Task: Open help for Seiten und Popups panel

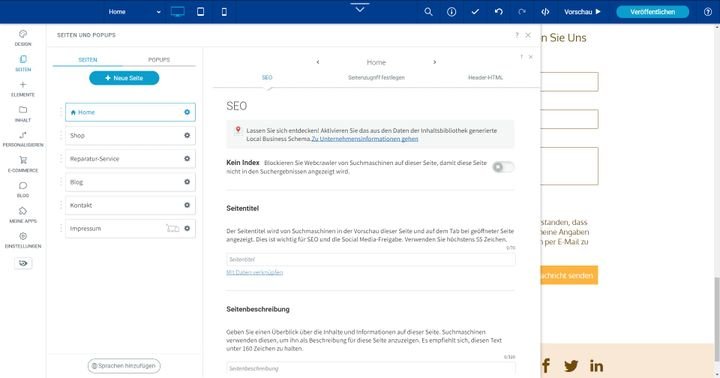Action: tap(517, 35)
